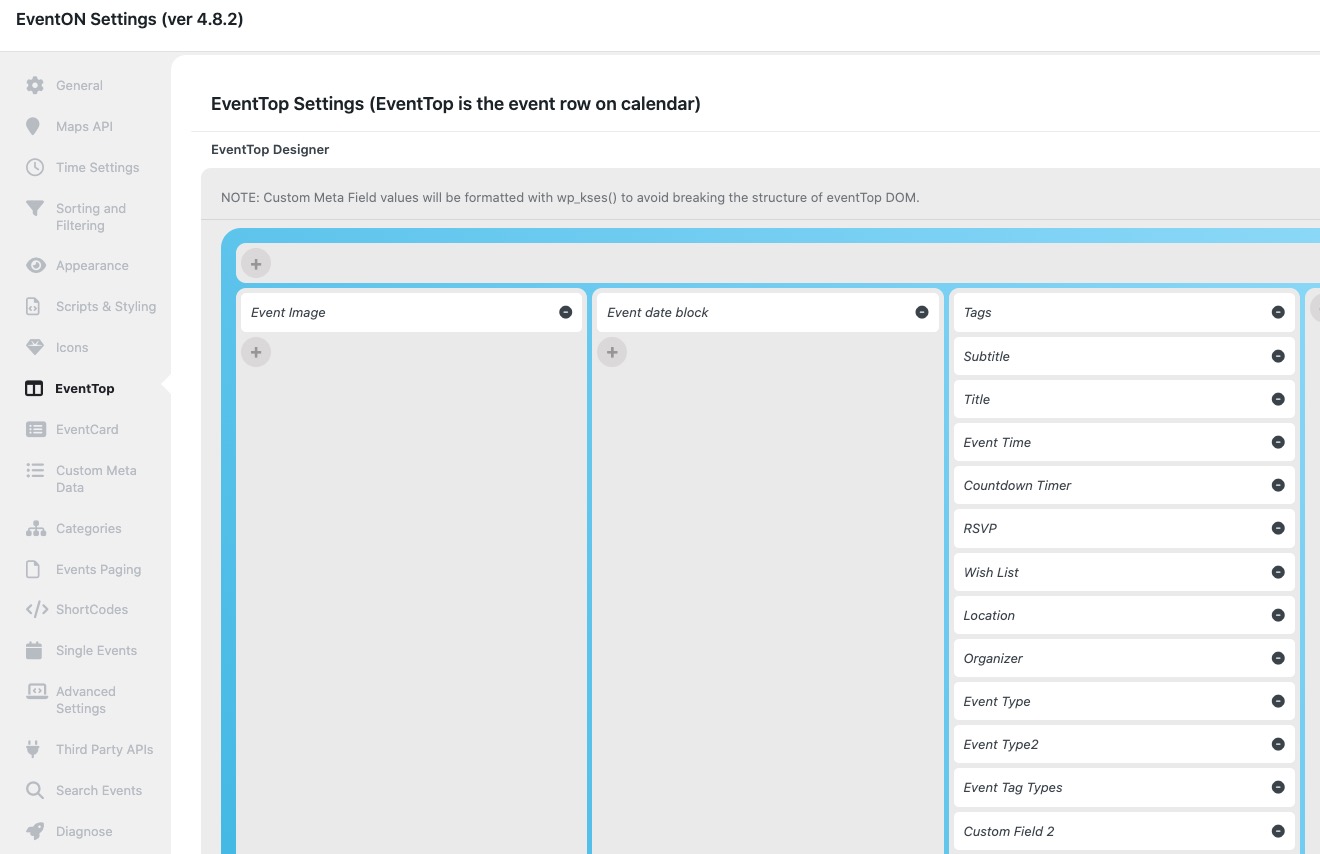Click the eye icon for Appearance

(x=36, y=265)
